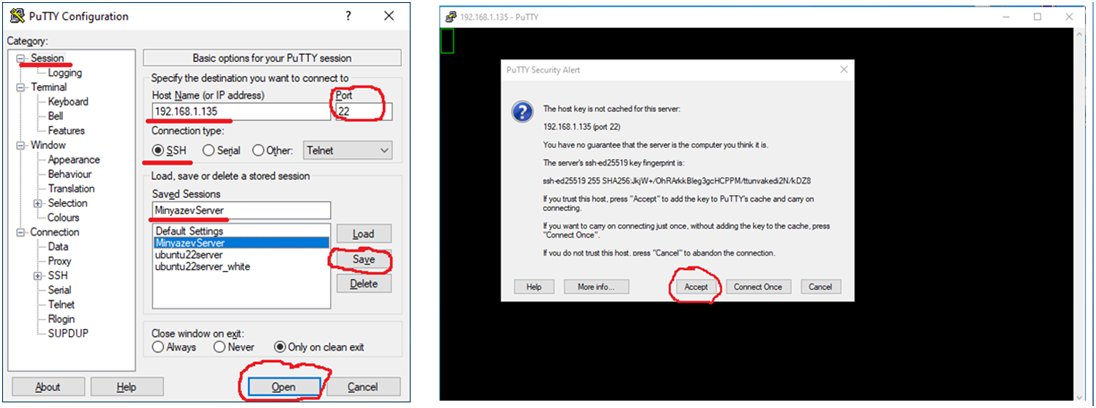Open the Data connection category

(58, 247)
